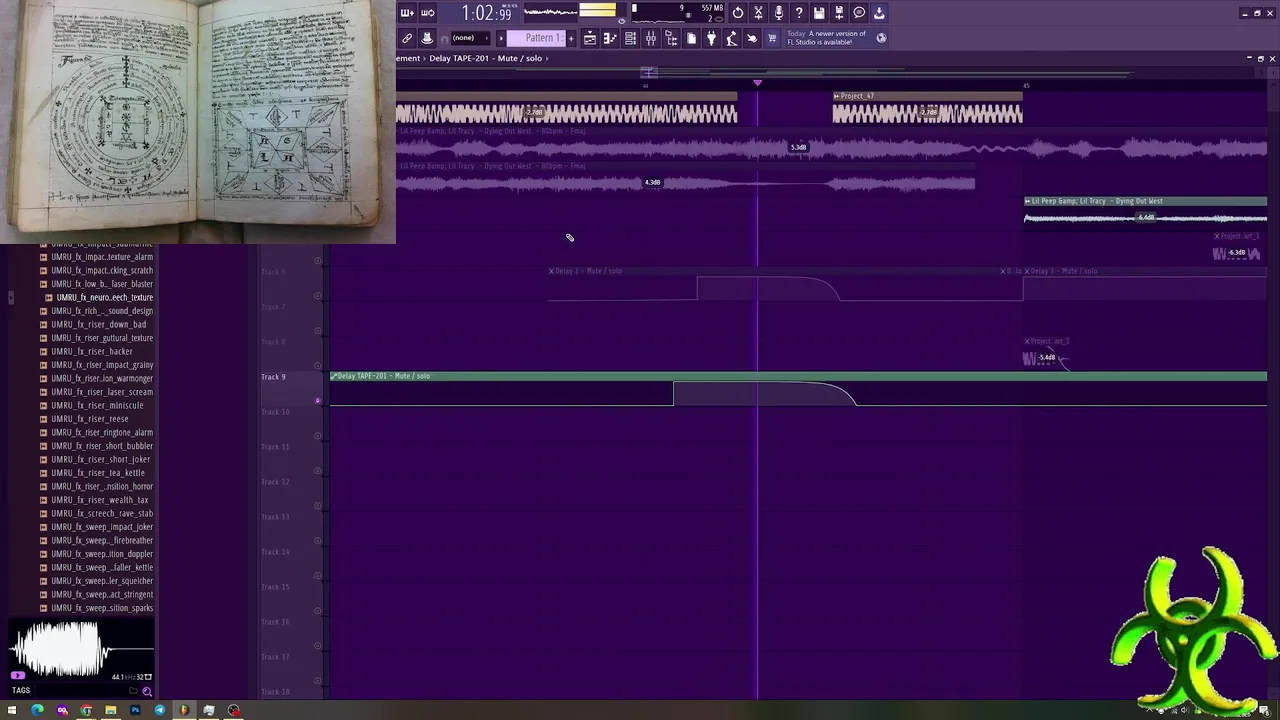
Task: Click the arrow left of Pattern 1
Action: pyautogui.click(x=501, y=38)
